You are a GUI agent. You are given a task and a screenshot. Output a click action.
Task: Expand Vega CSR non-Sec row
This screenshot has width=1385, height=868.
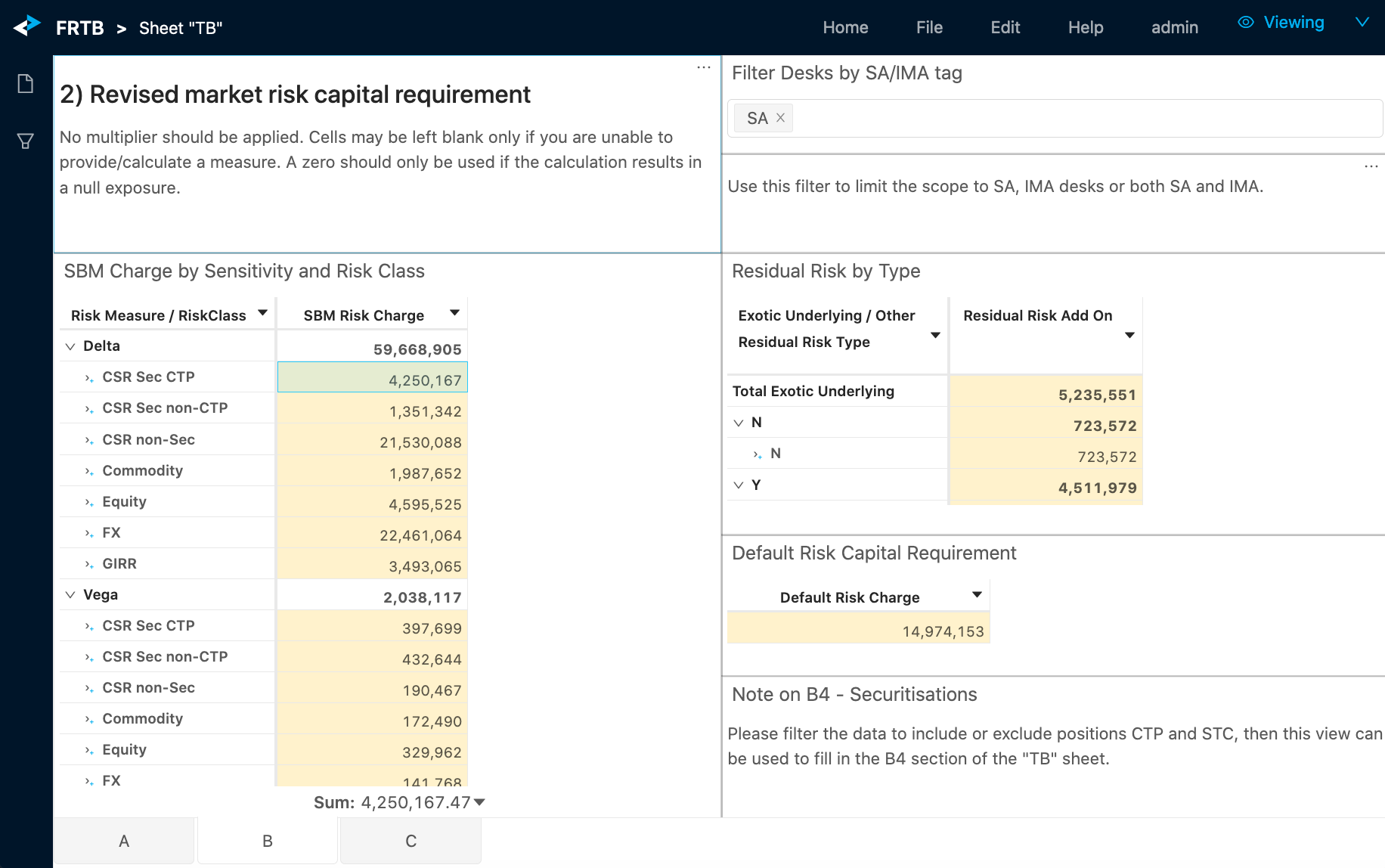click(89, 688)
